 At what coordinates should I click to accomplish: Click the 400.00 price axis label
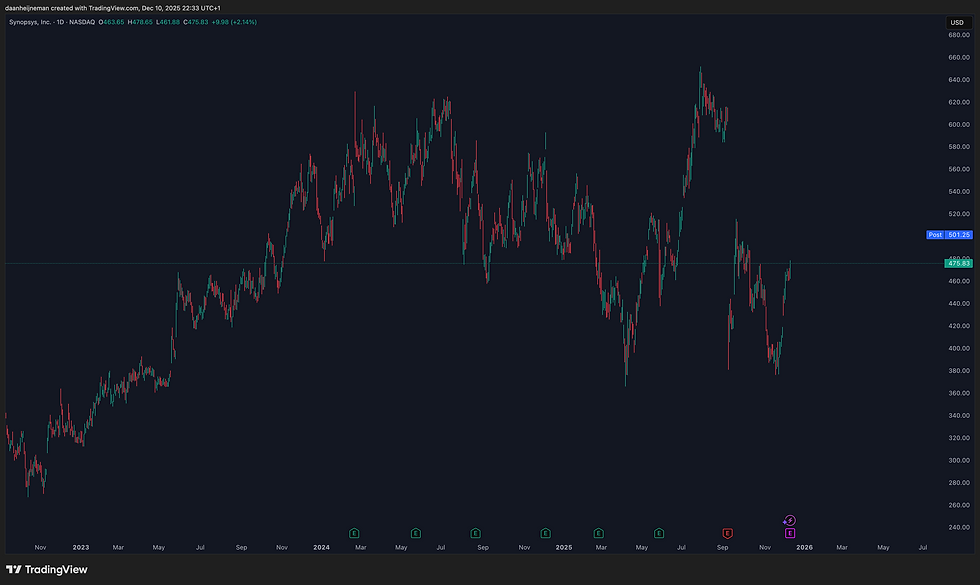(x=959, y=349)
